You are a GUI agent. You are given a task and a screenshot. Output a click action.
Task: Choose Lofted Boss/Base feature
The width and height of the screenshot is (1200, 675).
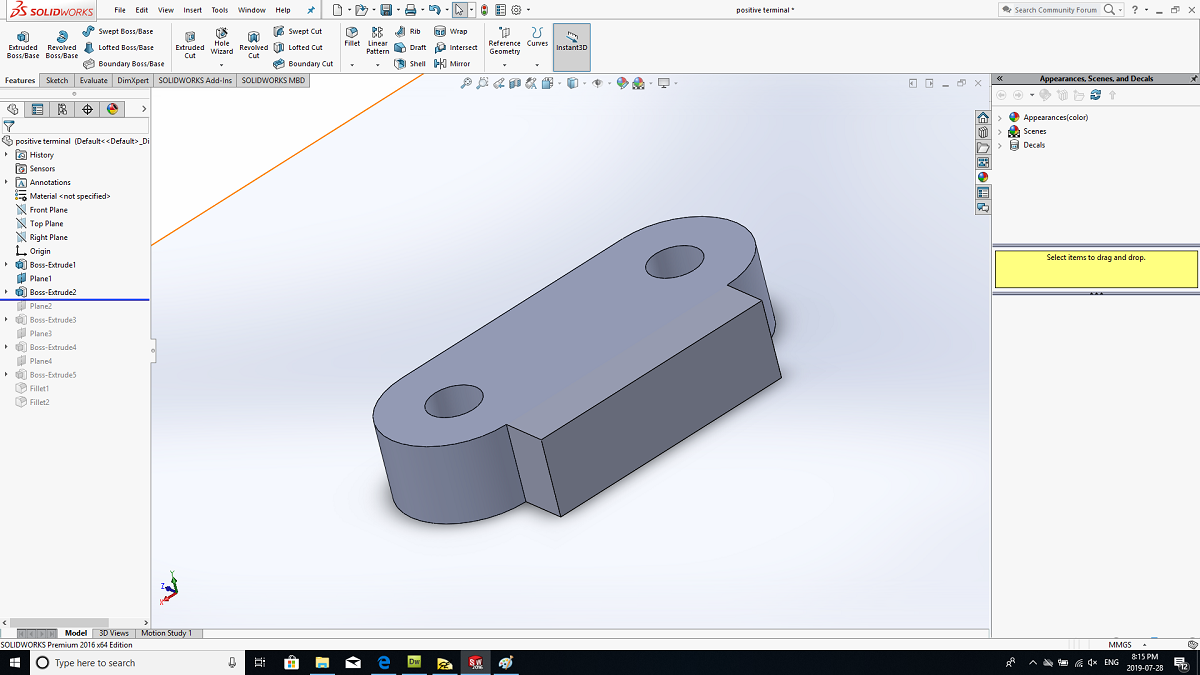pyautogui.click(x=118, y=47)
